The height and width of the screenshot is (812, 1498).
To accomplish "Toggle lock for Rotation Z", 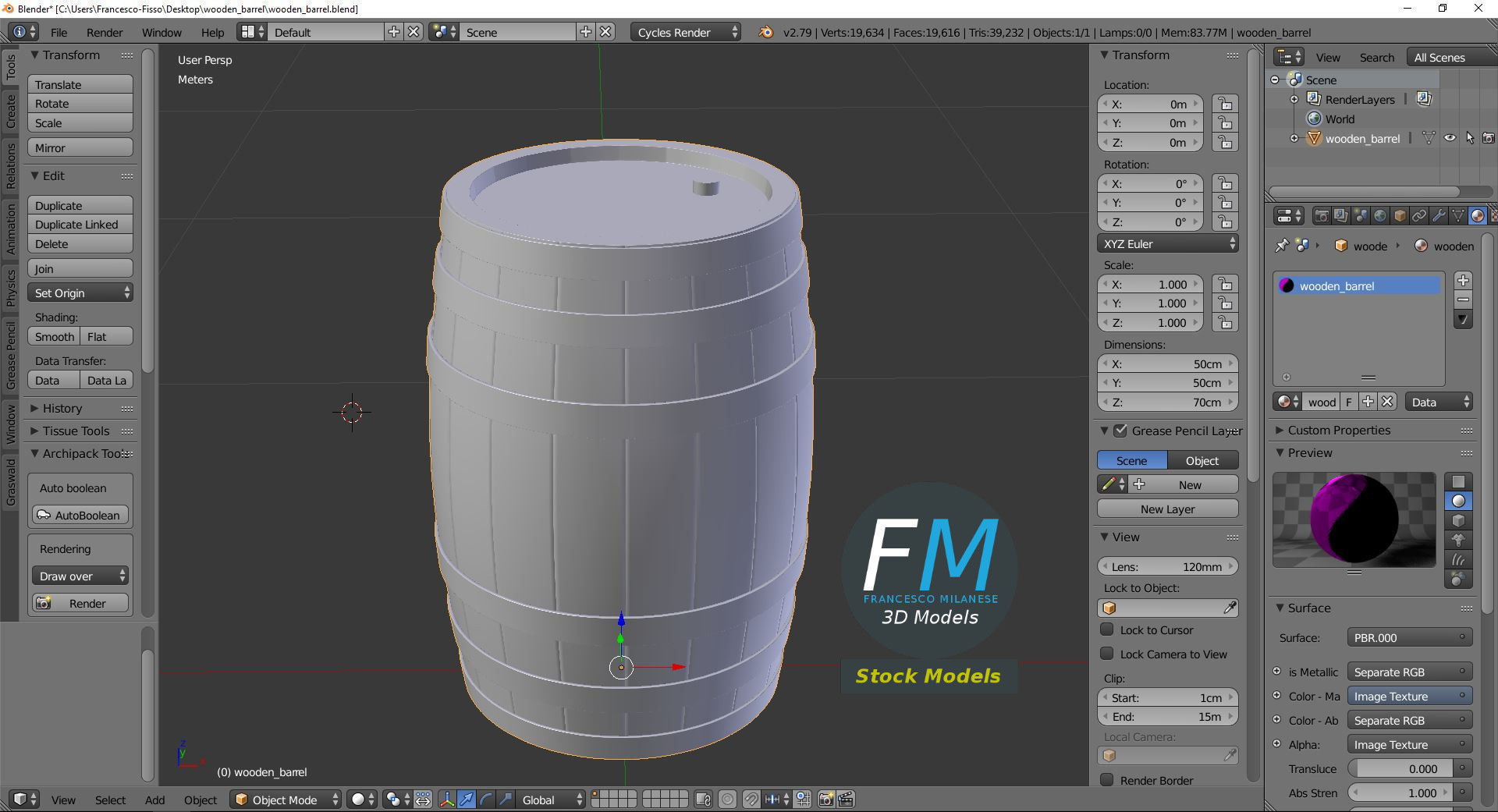I will (1225, 222).
